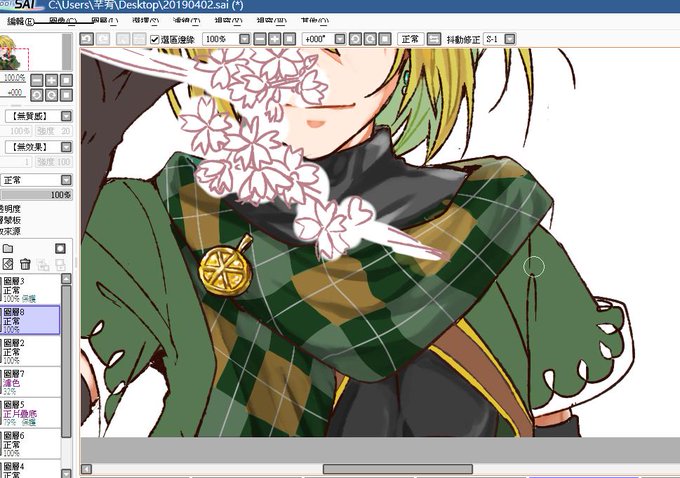This screenshot has width=680, height=478.
Task: Click navigator zoom out minus icon
Action: (37, 80)
